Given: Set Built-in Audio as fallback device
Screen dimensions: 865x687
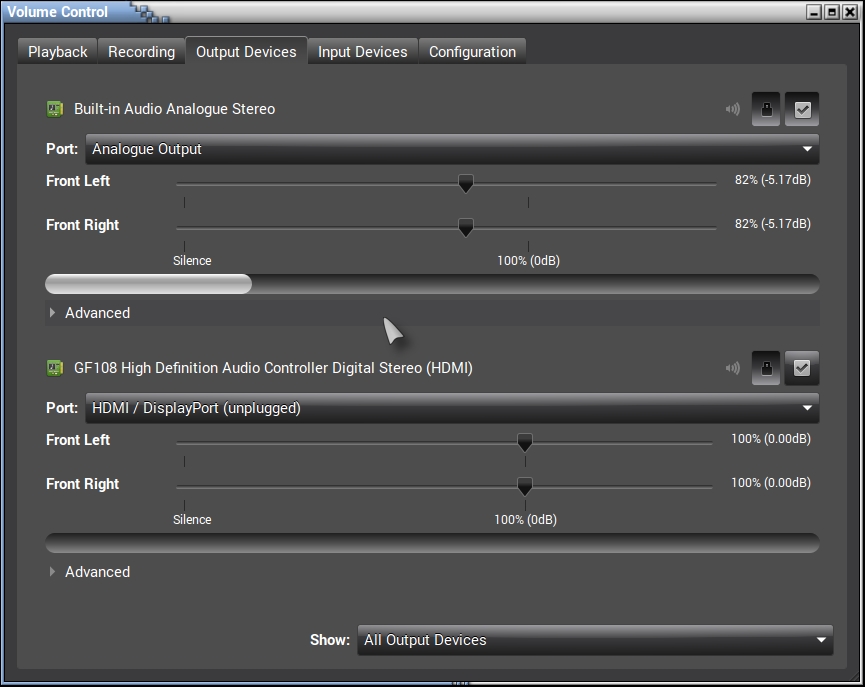Looking at the screenshot, I should (802, 110).
